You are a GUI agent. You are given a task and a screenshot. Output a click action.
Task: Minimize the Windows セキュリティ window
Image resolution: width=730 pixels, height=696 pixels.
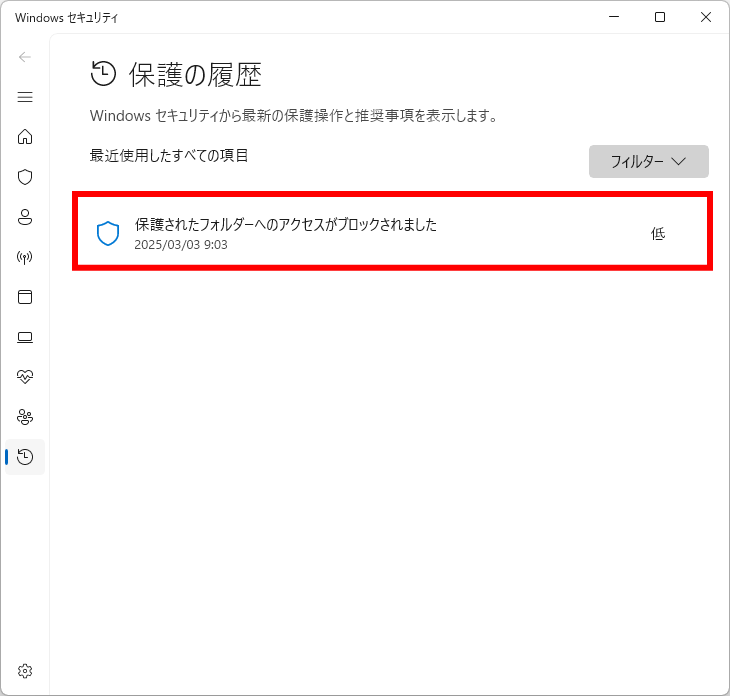click(x=614, y=17)
